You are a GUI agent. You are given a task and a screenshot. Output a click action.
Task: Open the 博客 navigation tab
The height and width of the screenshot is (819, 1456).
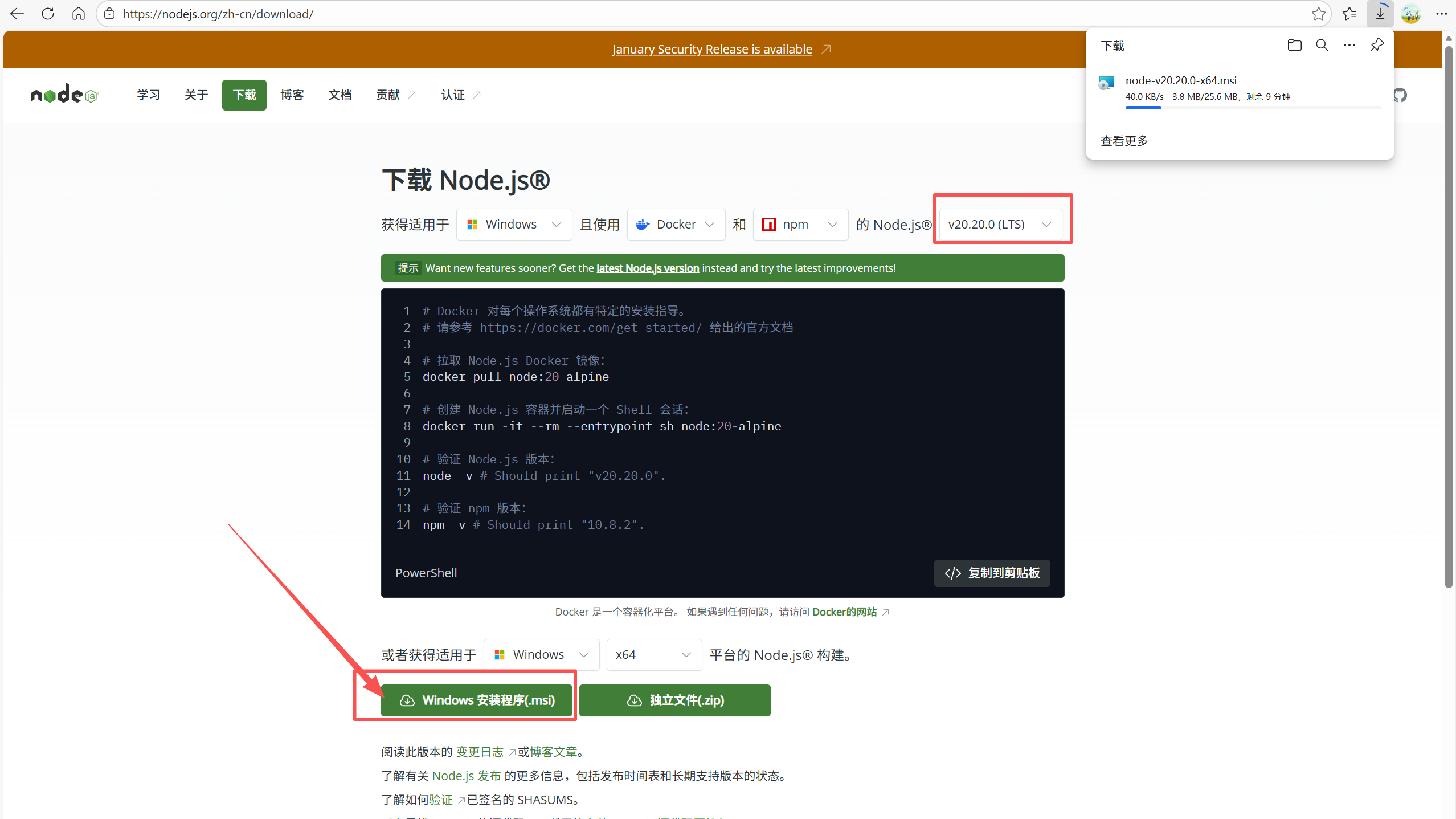292,95
